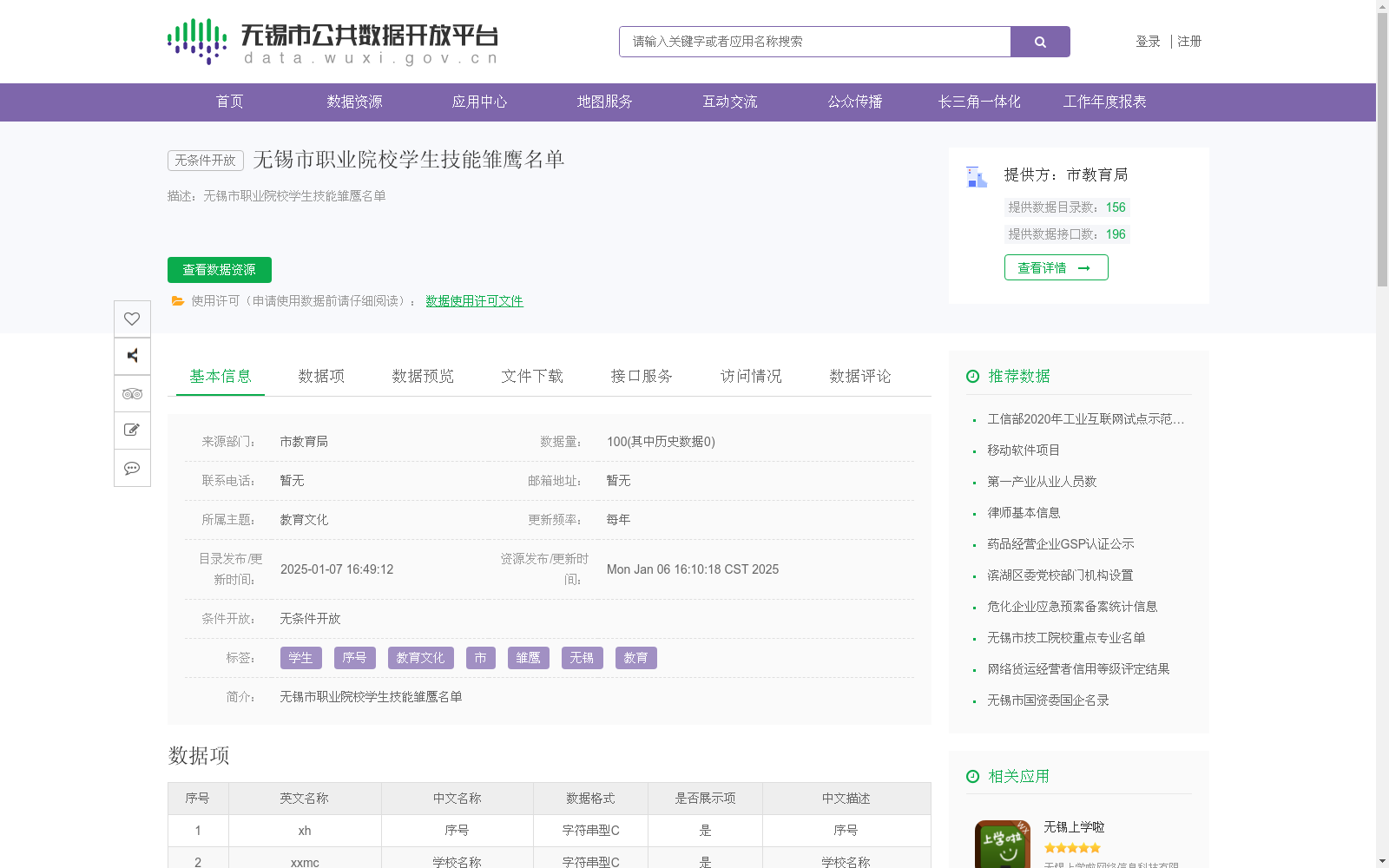
Task: Click the comment bubble icon
Action: tap(132, 468)
